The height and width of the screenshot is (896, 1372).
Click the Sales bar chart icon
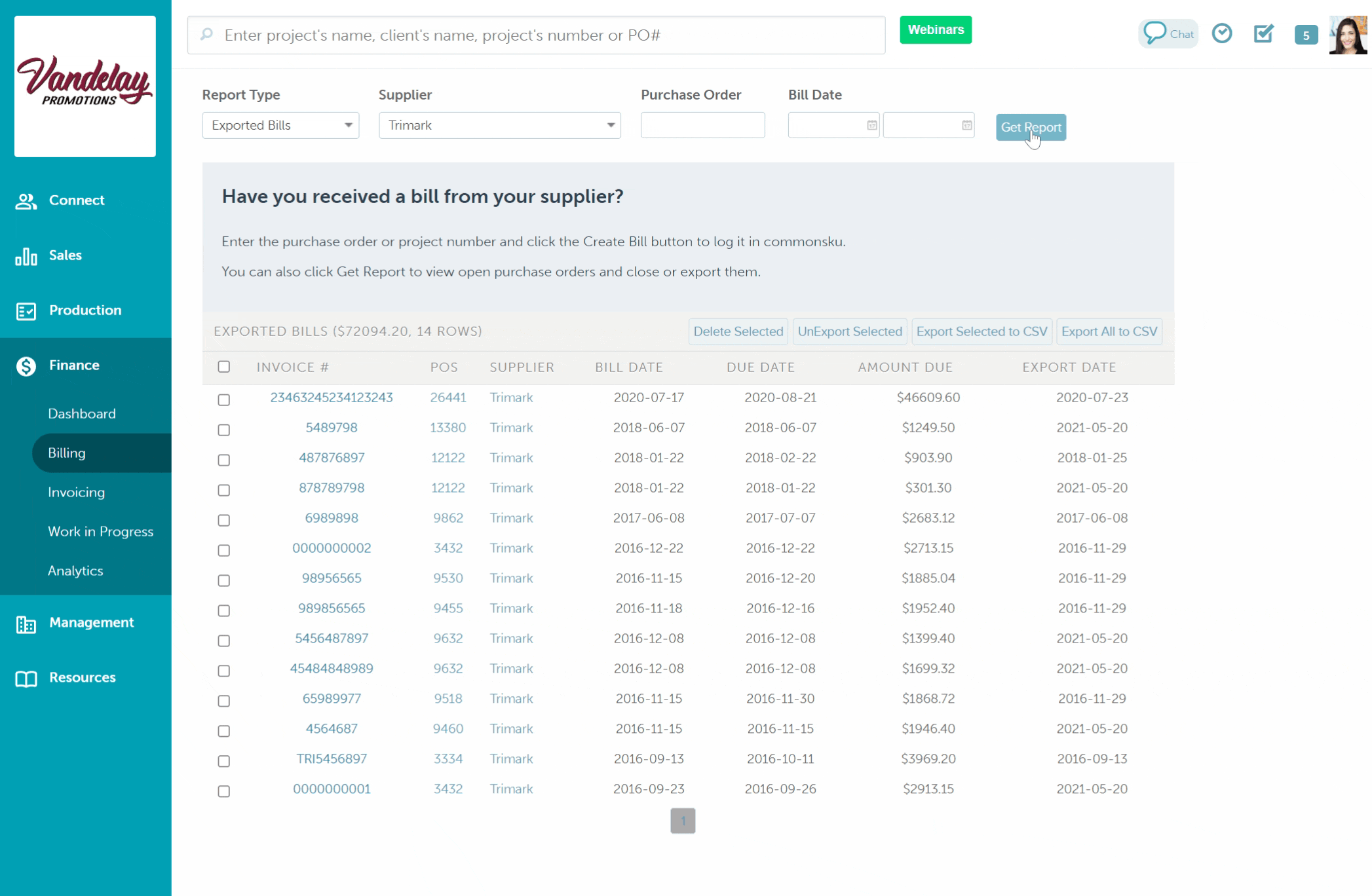point(26,256)
